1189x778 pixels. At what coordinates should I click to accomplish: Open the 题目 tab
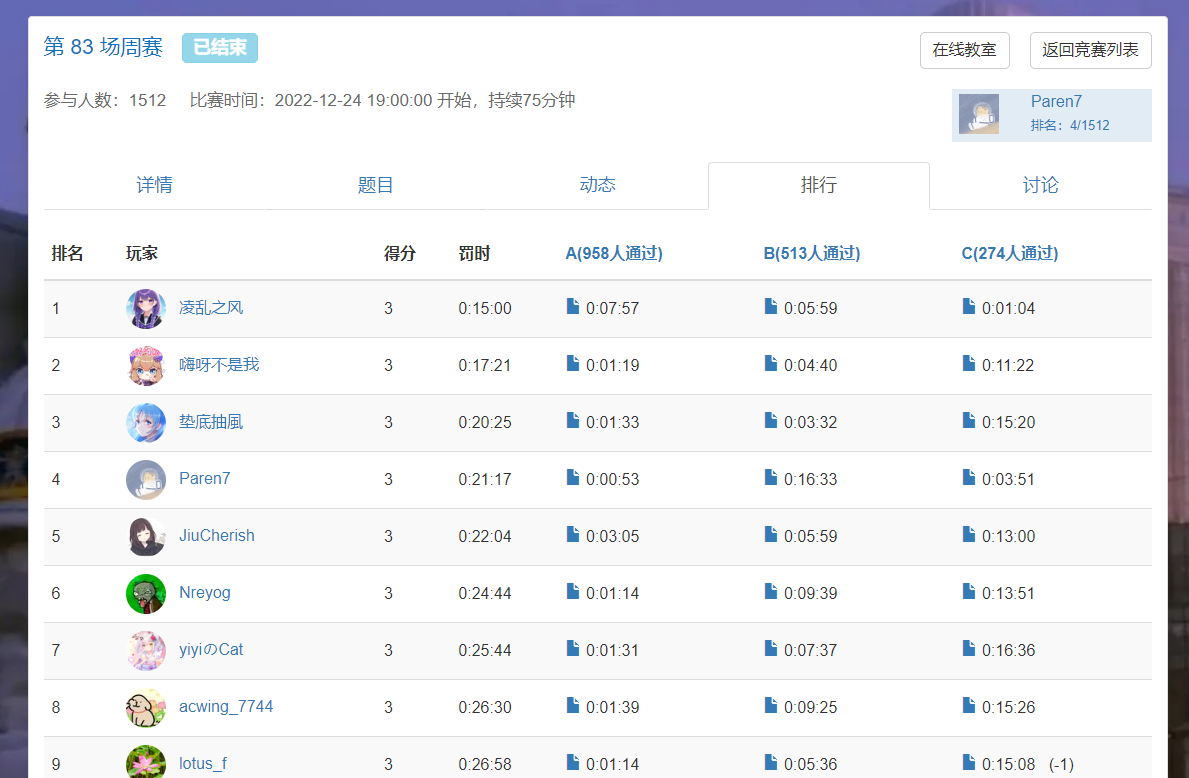[x=376, y=185]
